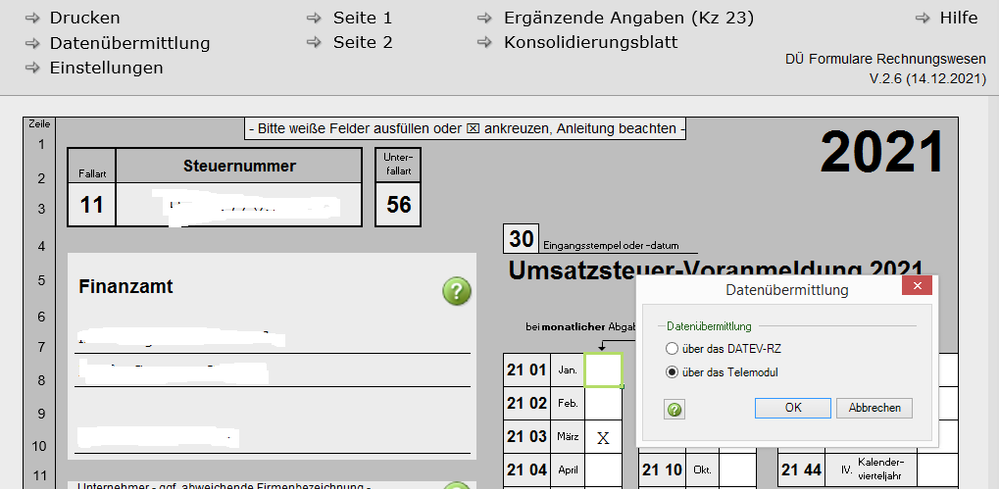Click the green help icon beside Finanzamt
The height and width of the screenshot is (489, 999).
[456, 291]
